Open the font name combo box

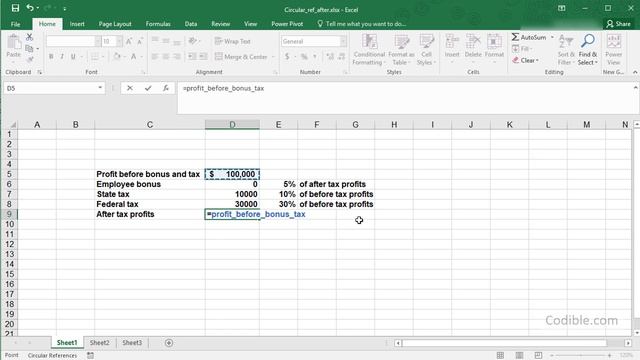[73, 41]
